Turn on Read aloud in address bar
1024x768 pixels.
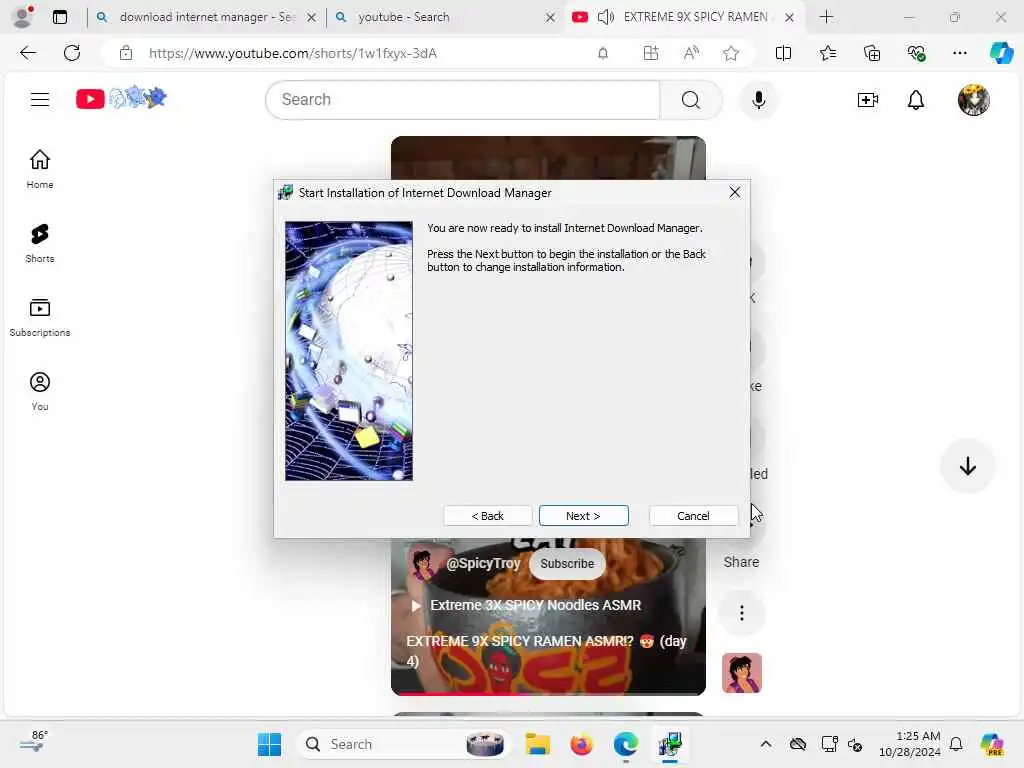[690, 53]
